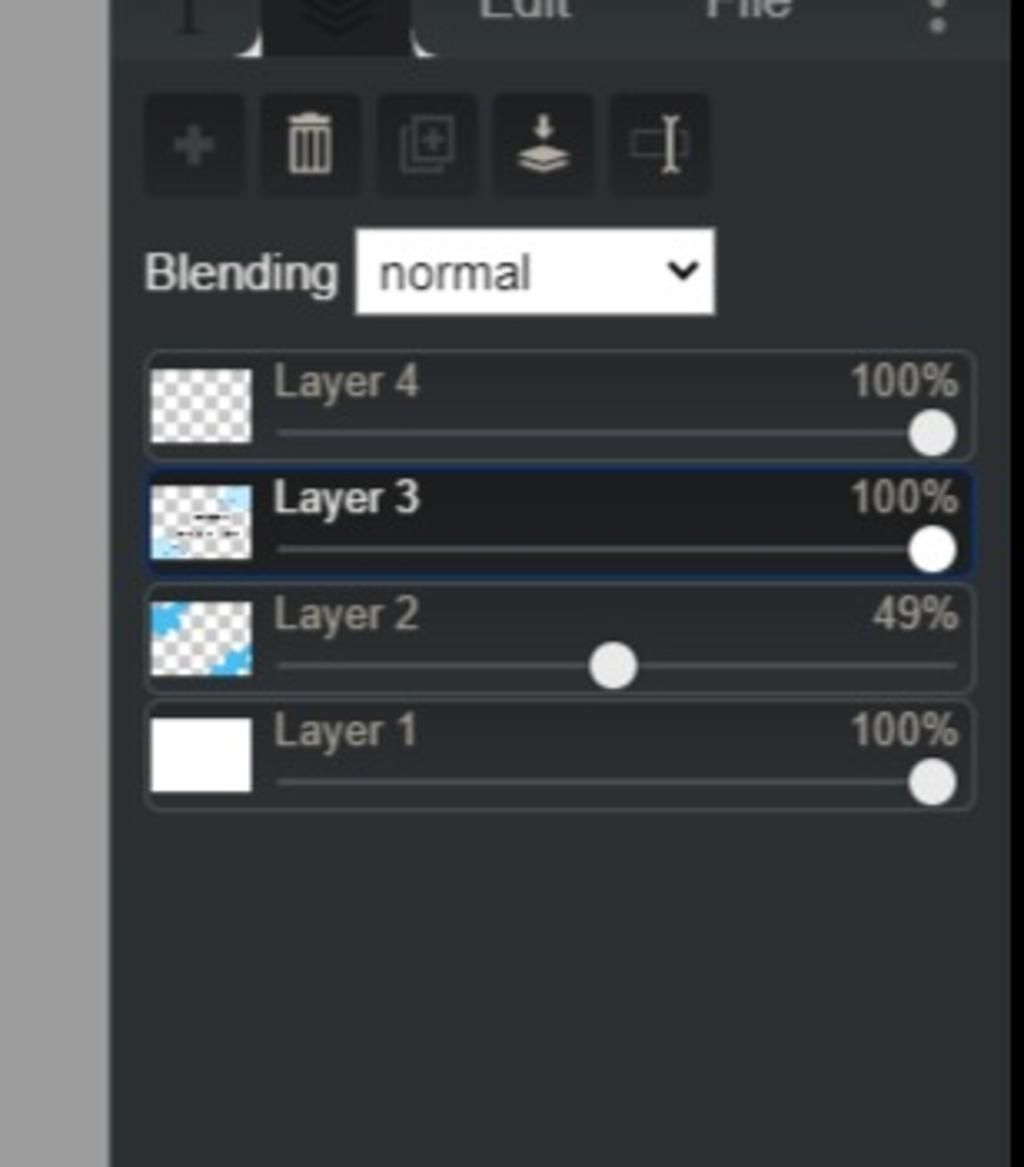This screenshot has width=1024, height=1167.
Task: Click the Blending dropdown chevron arrow
Action: point(683,271)
